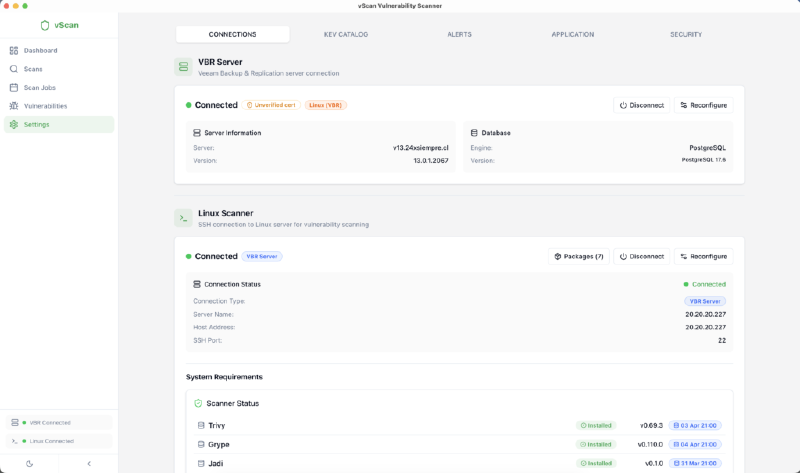This screenshot has height=473, width=800.
Task: Click the power icon on VBR Disconnect button
Action: (x=623, y=105)
